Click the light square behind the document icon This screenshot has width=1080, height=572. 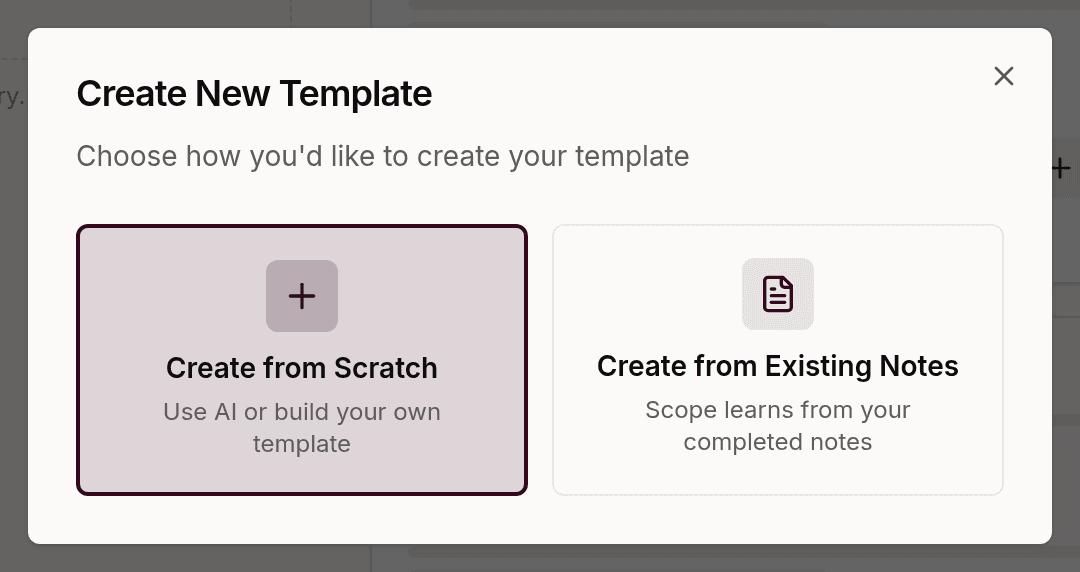778,294
